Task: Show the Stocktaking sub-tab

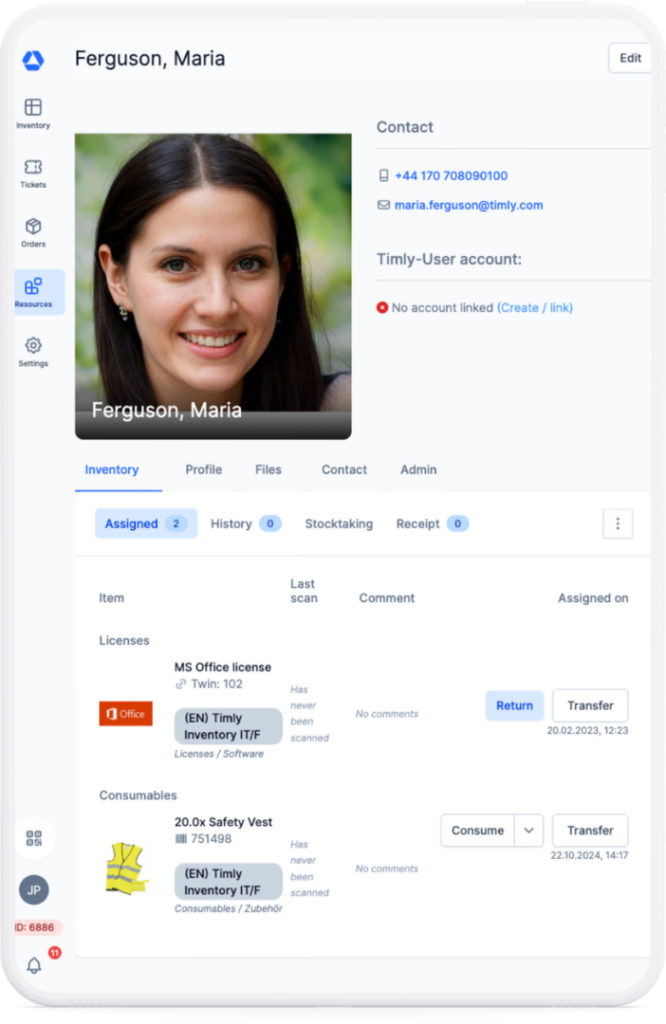Action: [x=338, y=523]
